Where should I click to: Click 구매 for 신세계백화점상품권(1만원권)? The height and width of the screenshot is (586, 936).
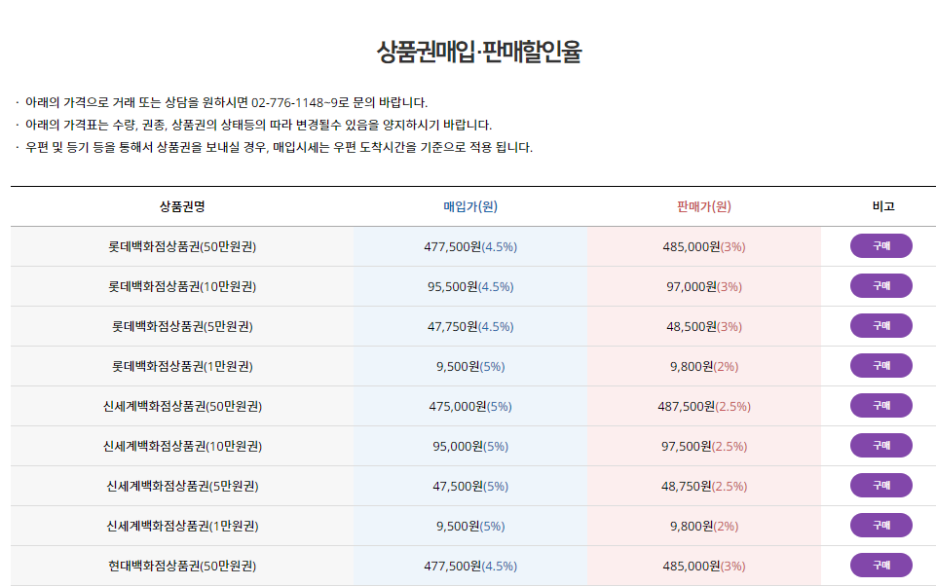881,526
